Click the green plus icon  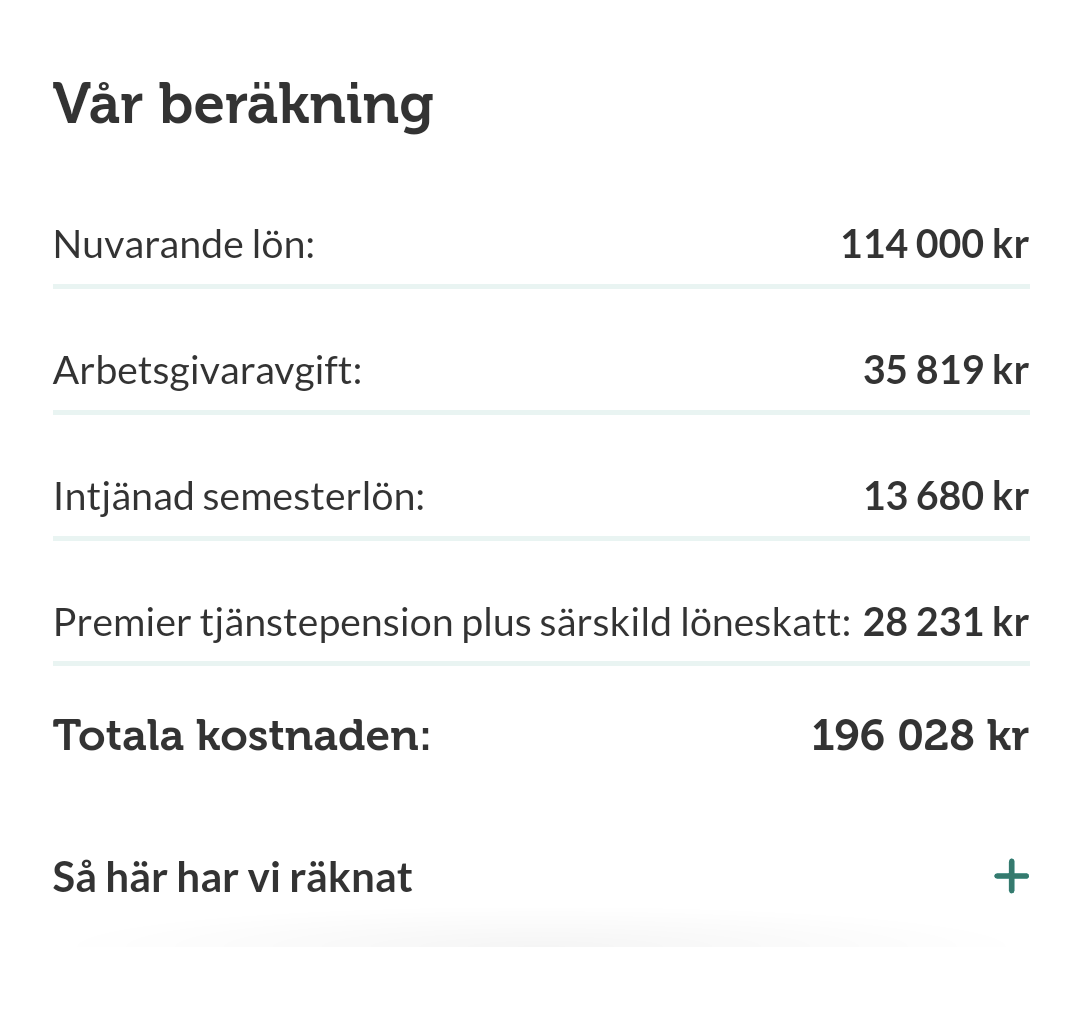pyautogui.click(x=1011, y=877)
